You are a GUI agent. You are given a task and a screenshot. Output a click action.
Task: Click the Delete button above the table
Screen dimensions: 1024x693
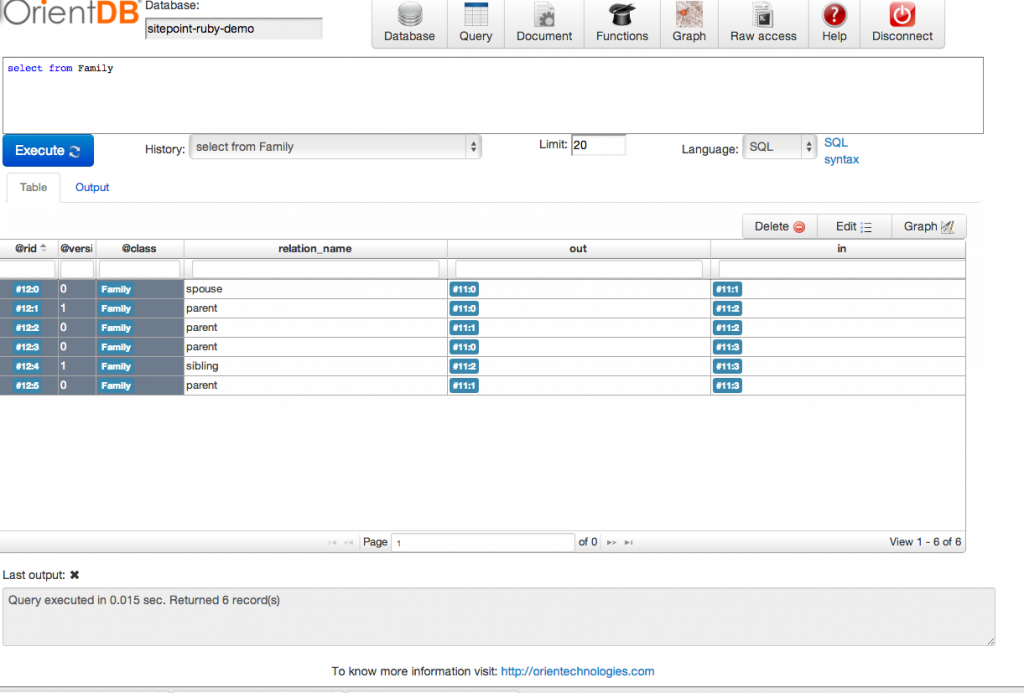pos(779,227)
